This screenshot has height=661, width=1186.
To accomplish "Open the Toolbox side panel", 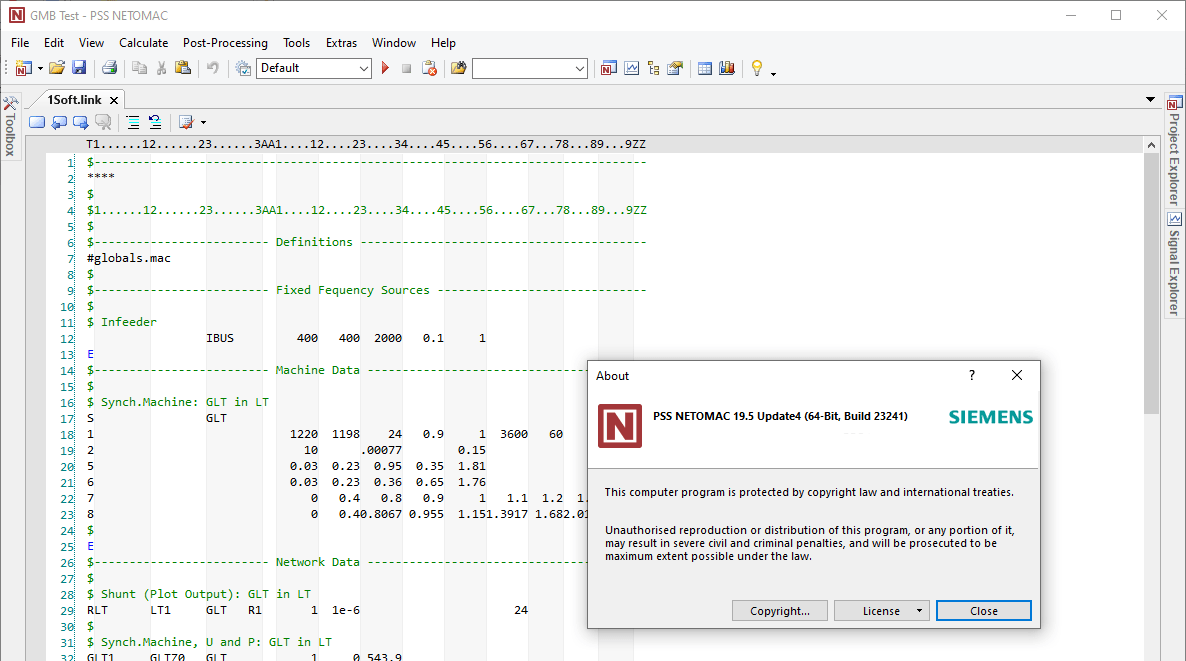I will pyautogui.click(x=10, y=126).
